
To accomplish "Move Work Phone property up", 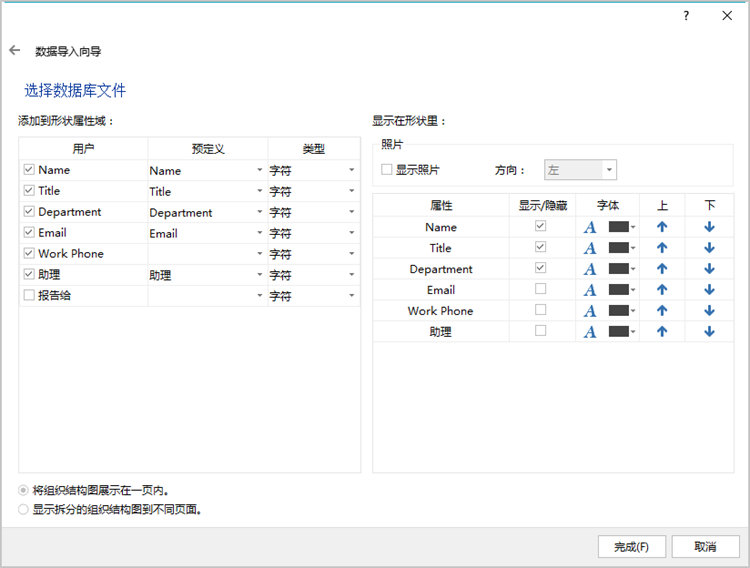I will click(662, 311).
